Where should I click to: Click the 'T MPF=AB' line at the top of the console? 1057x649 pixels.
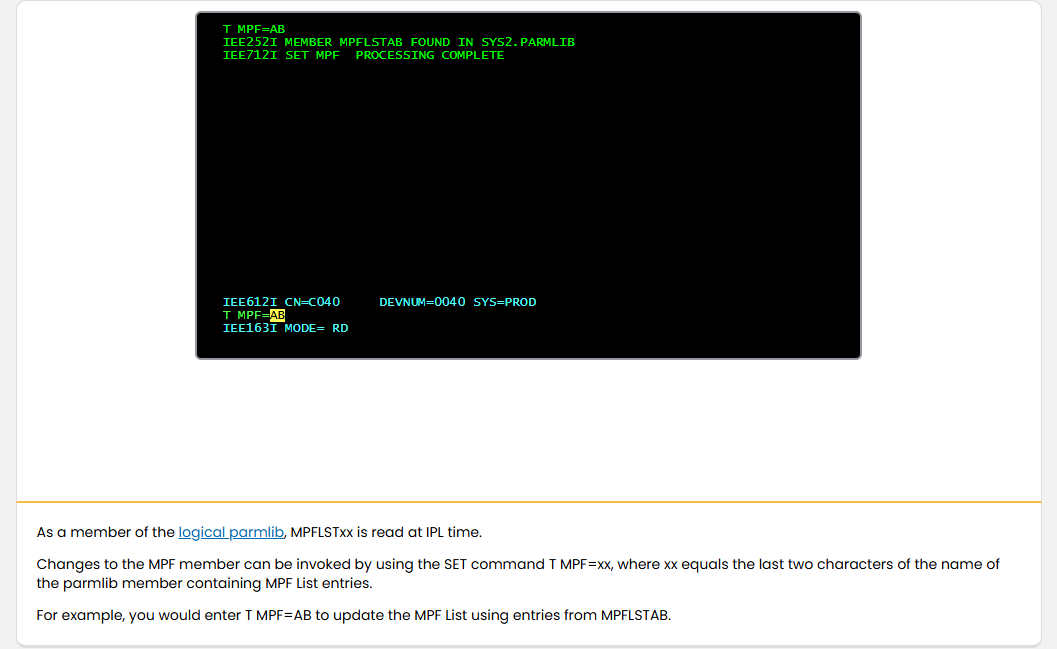[x=253, y=29]
